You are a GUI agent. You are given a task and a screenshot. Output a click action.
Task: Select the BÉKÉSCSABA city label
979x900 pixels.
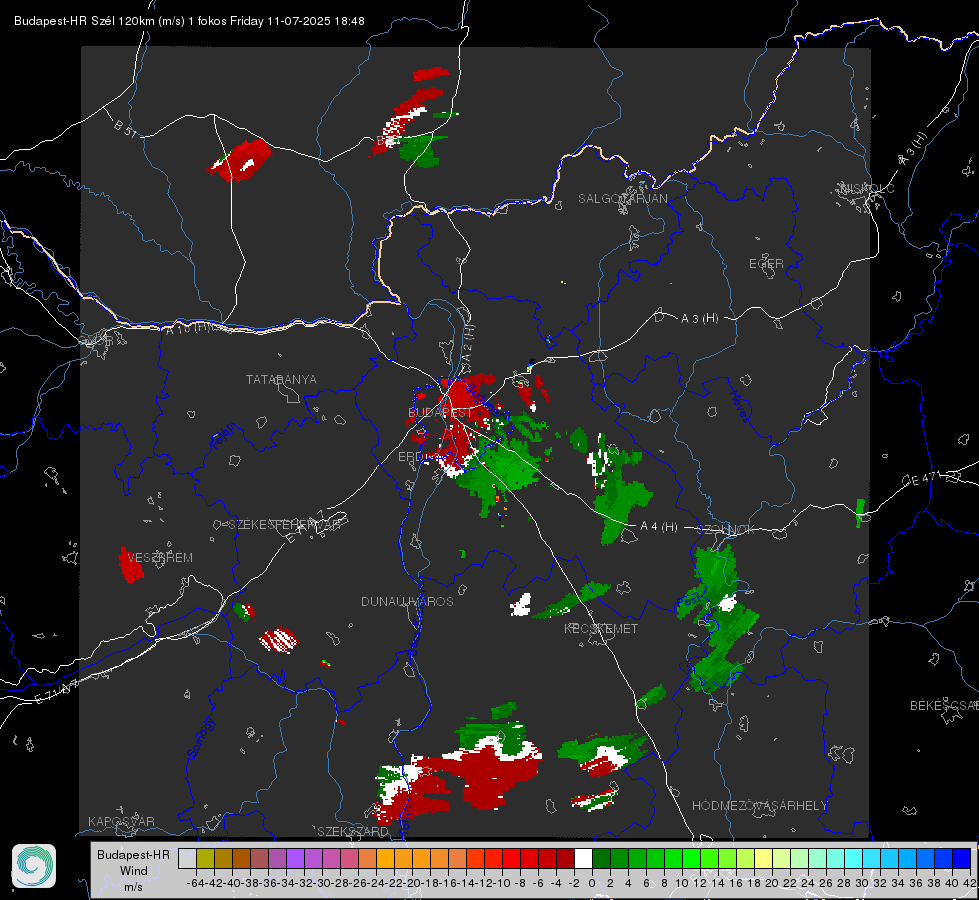tap(944, 705)
